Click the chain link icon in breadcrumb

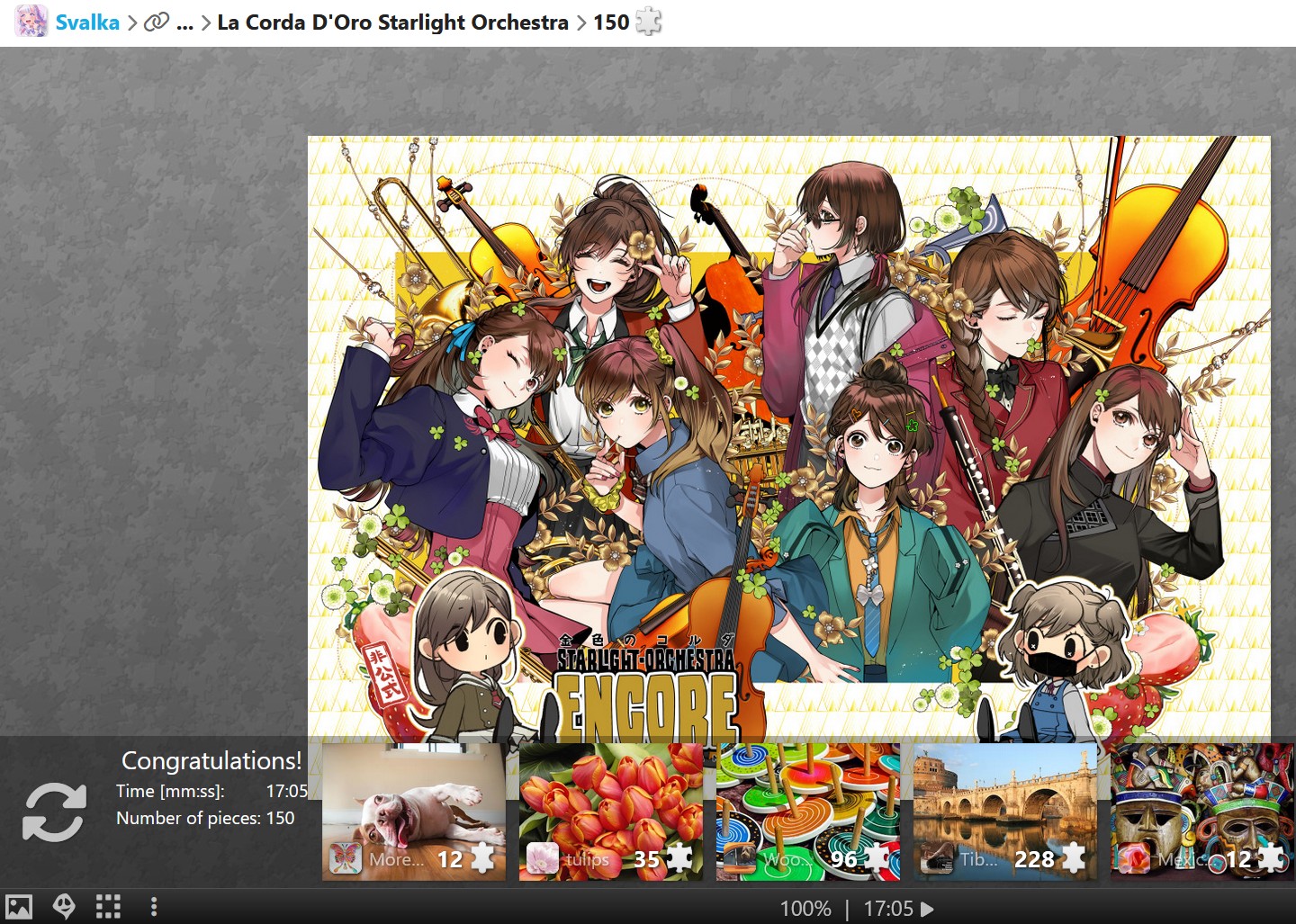coord(157,22)
